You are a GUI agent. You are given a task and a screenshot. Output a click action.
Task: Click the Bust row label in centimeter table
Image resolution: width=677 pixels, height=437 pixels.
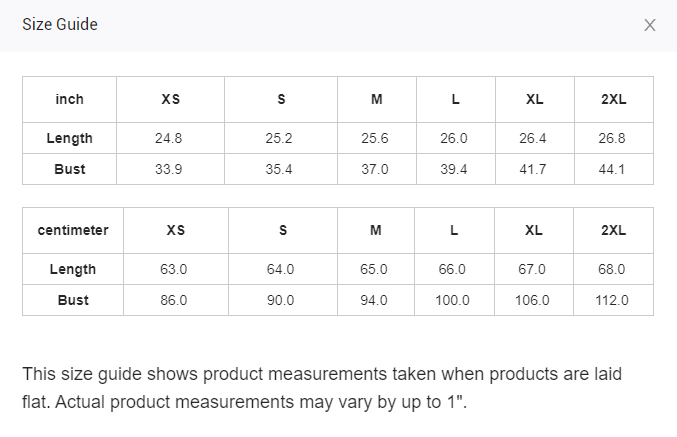(73, 300)
